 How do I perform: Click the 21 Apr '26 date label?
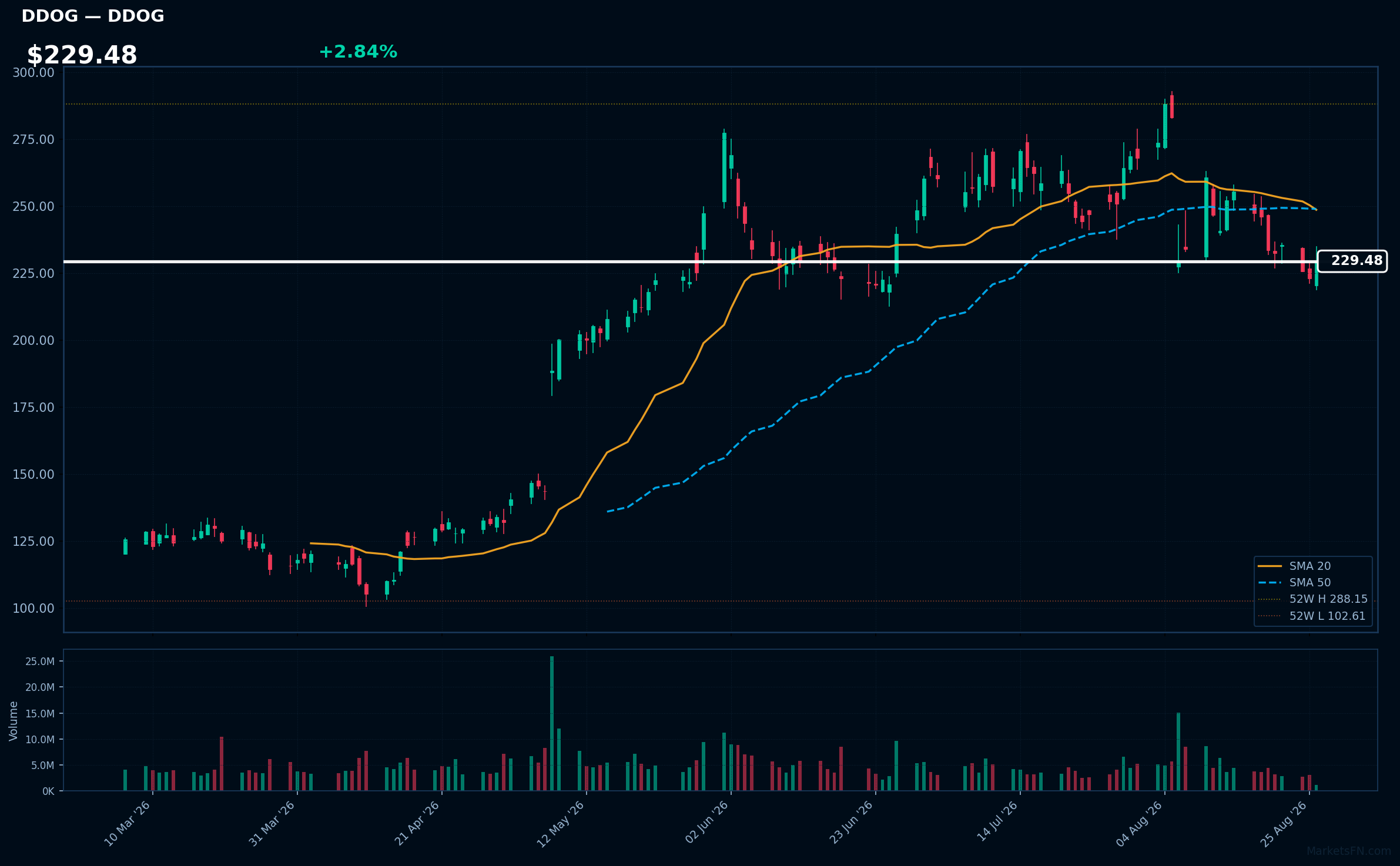coord(417,824)
